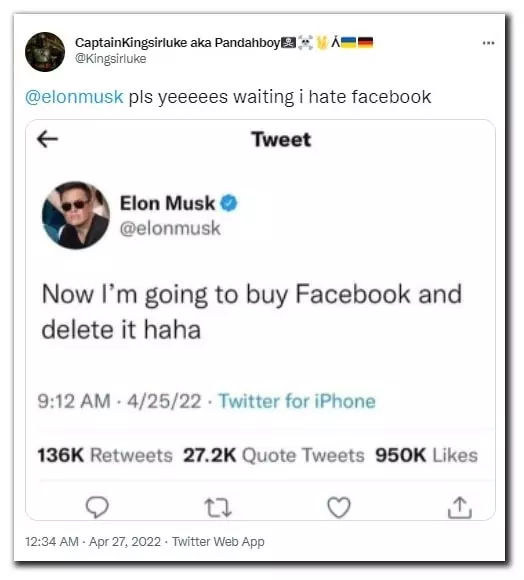Click the back arrow beside Tweet
Viewport: 524px width, 580px height.
tap(48, 139)
